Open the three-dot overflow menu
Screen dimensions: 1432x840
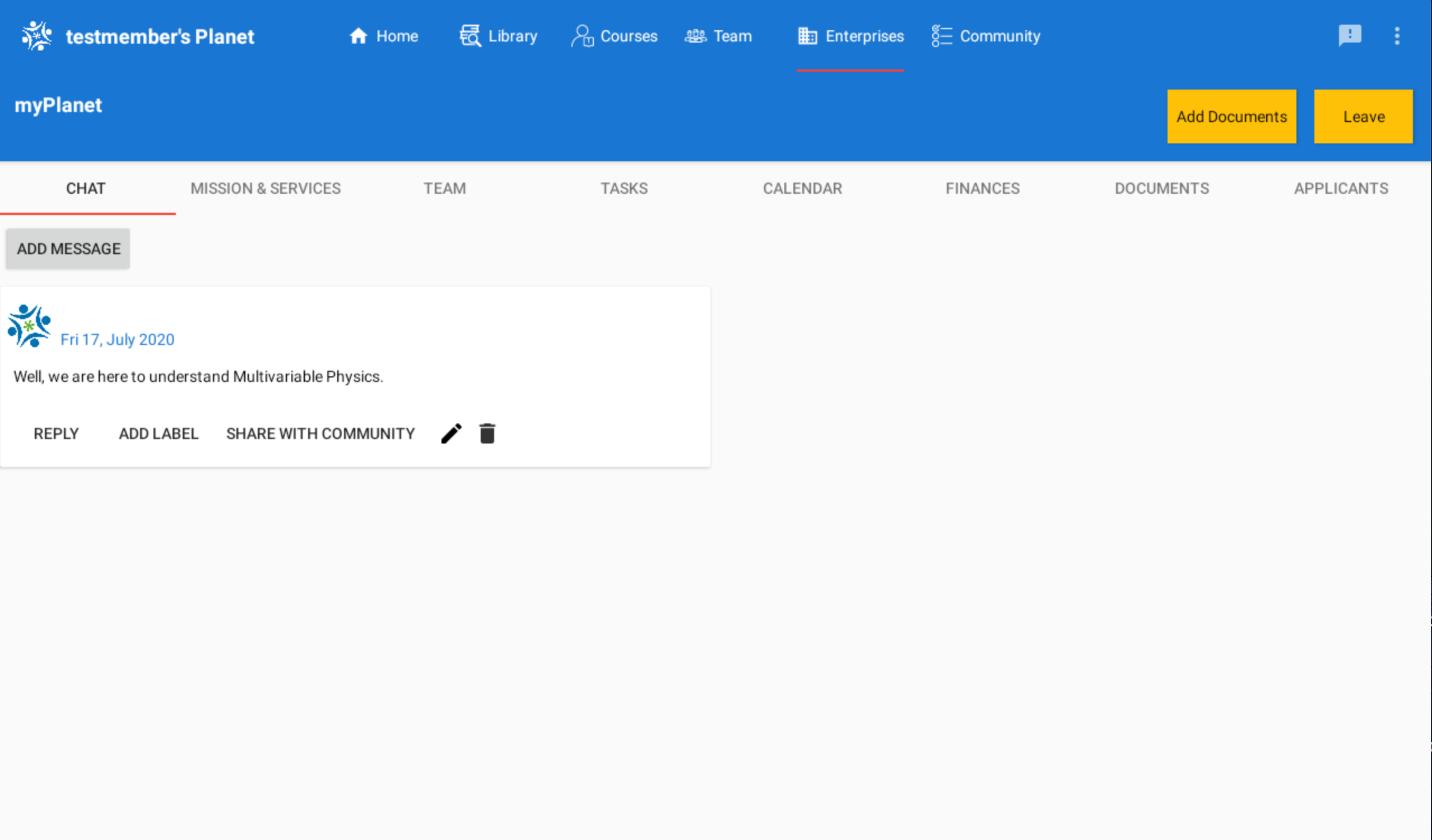click(1397, 36)
